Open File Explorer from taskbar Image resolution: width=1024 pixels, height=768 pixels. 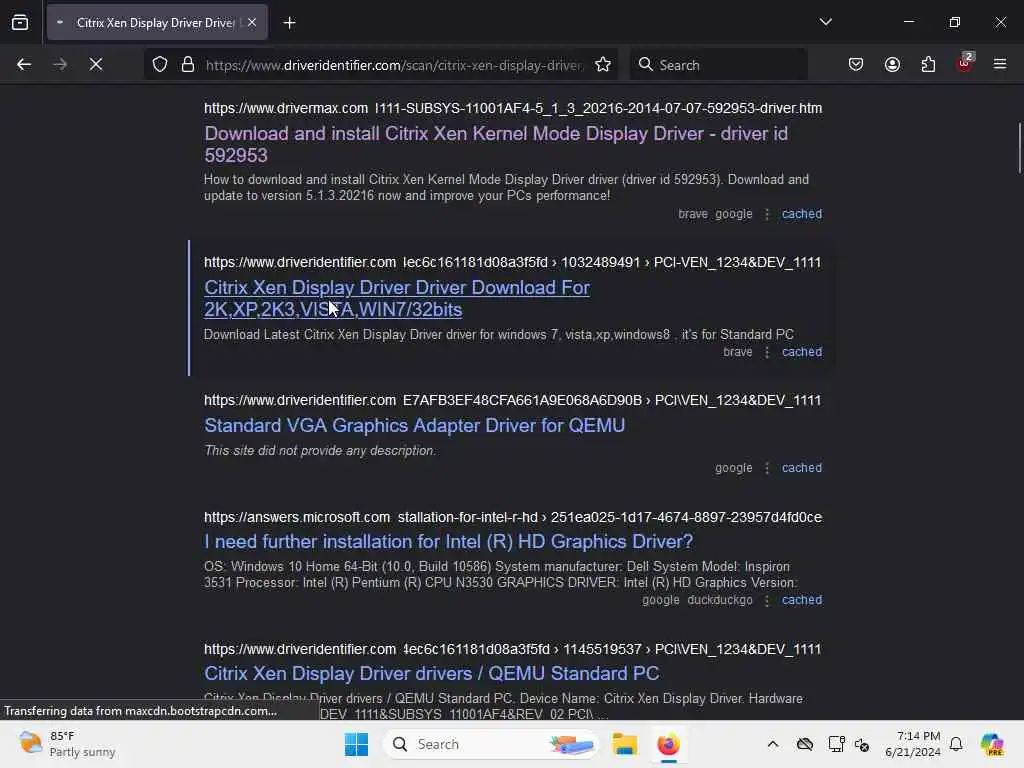pyautogui.click(x=625, y=744)
